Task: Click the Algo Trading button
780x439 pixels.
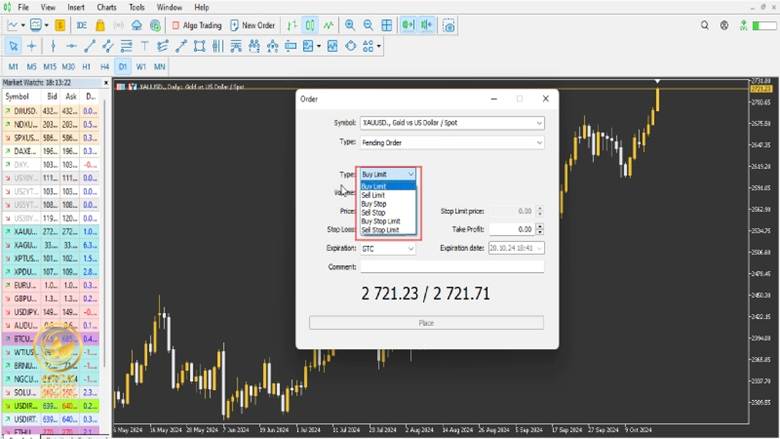Action: point(196,25)
